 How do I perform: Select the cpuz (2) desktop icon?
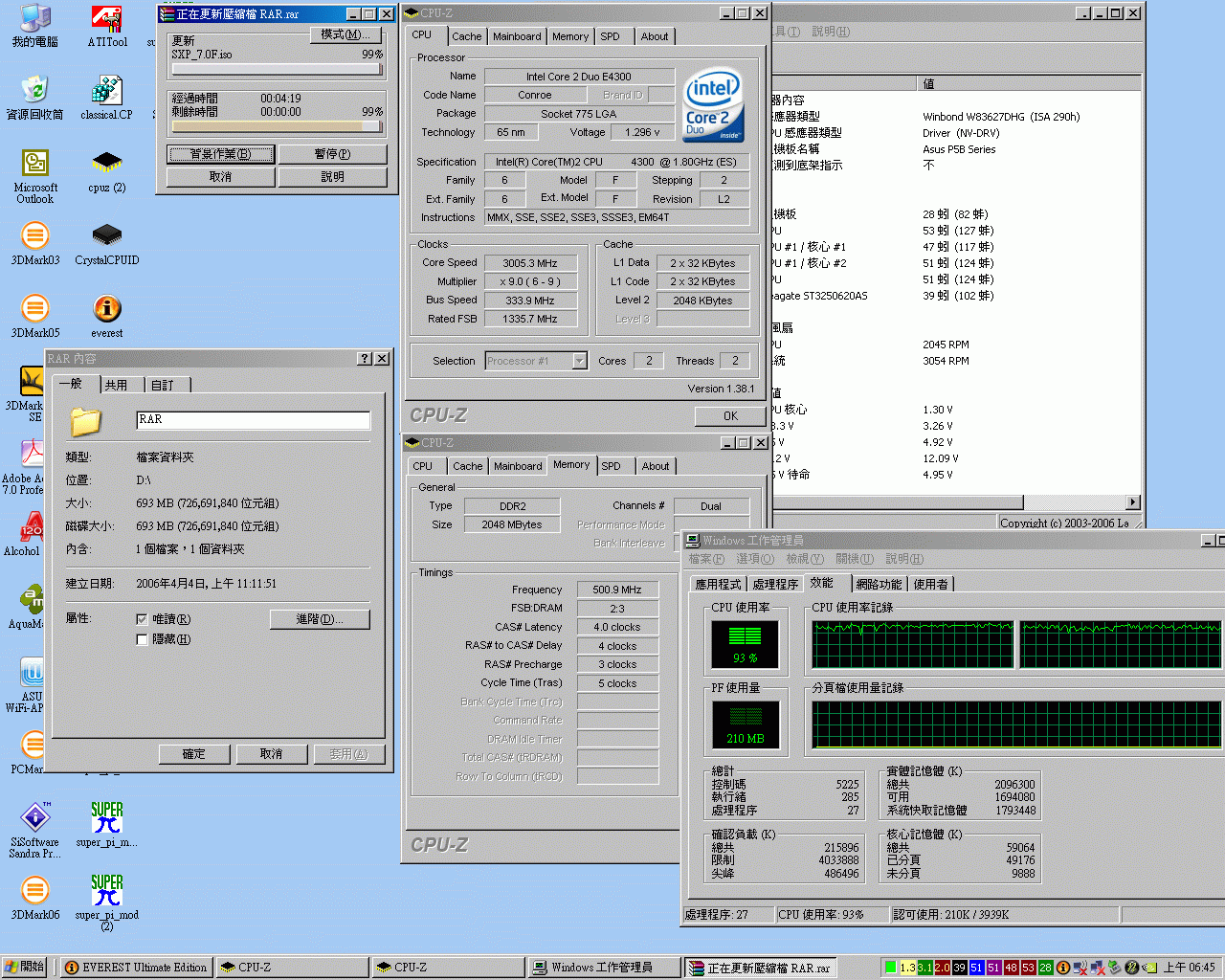click(107, 170)
